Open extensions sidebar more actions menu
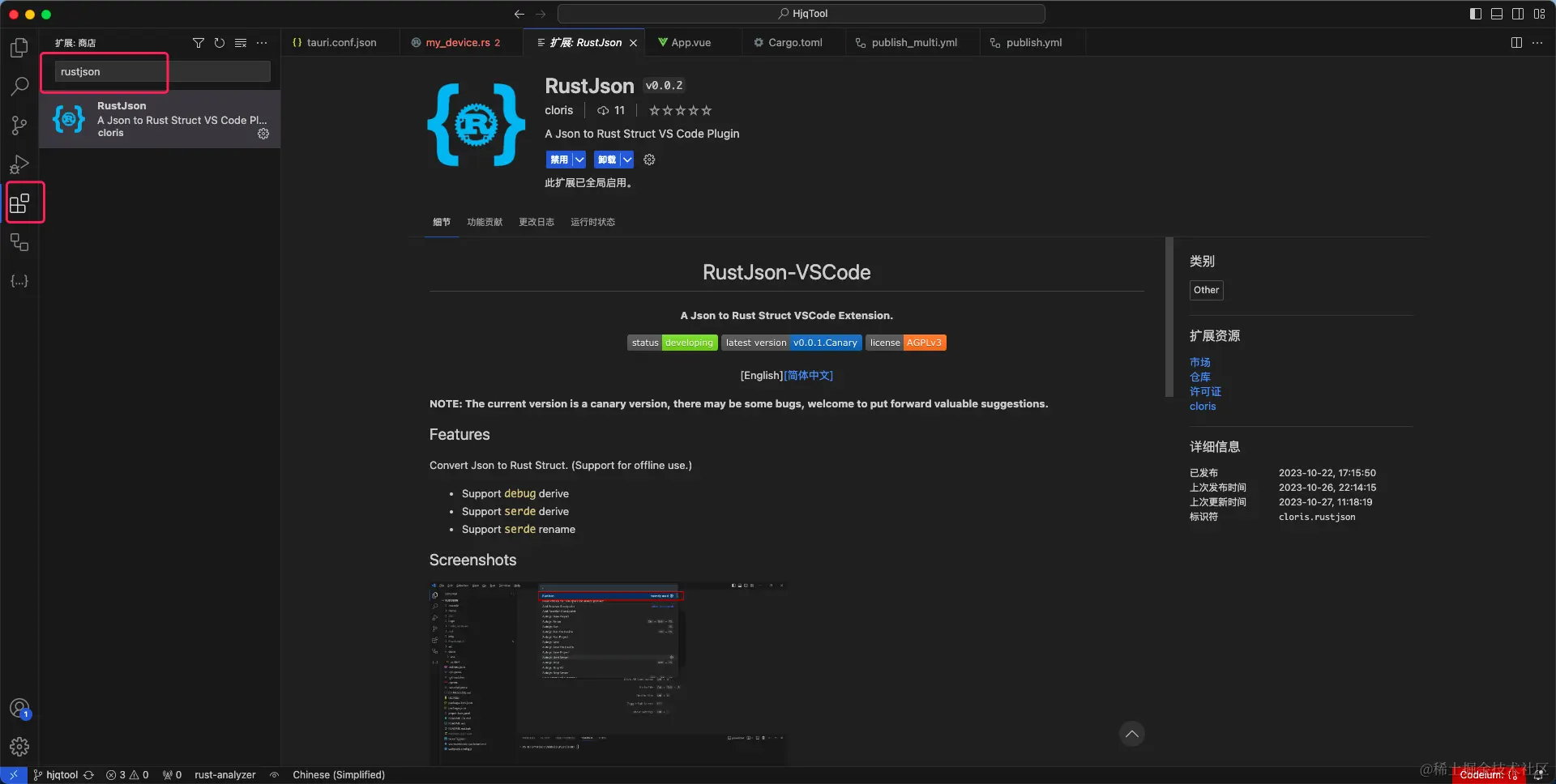This screenshot has width=1556, height=784. (262, 43)
